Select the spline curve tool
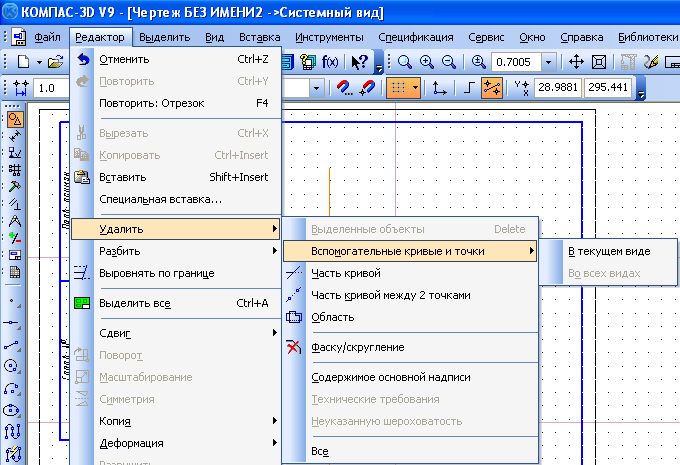The height and width of the screenshot is (465, 680). 12,432
